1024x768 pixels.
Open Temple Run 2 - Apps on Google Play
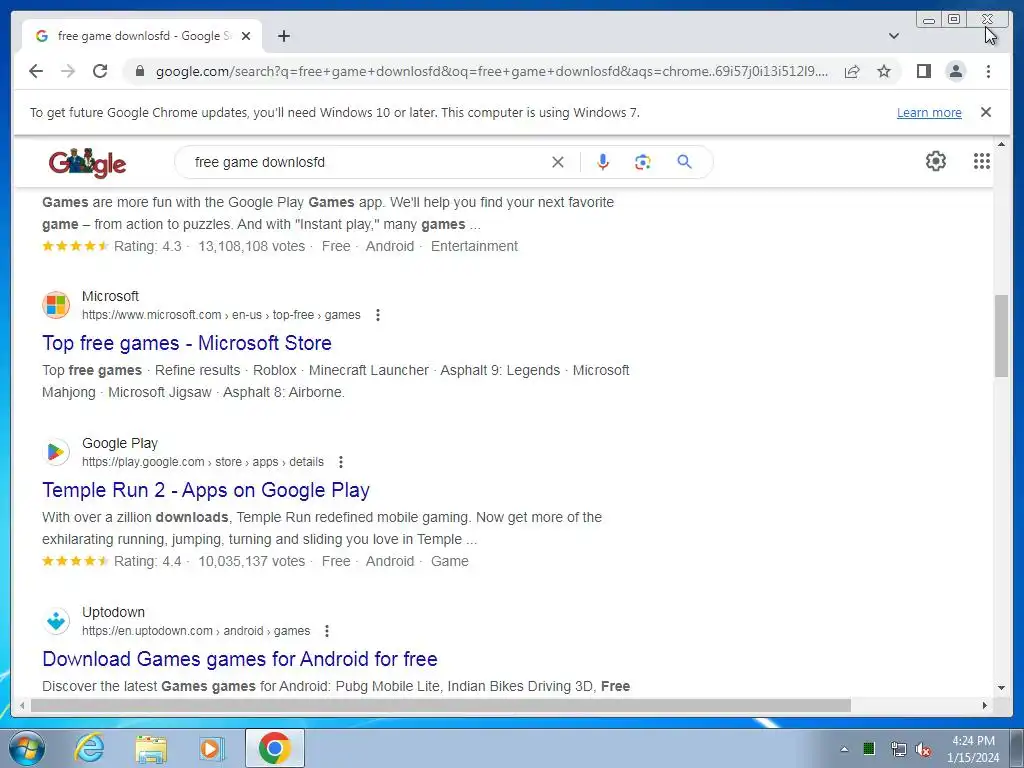click(x=206, y=490)
